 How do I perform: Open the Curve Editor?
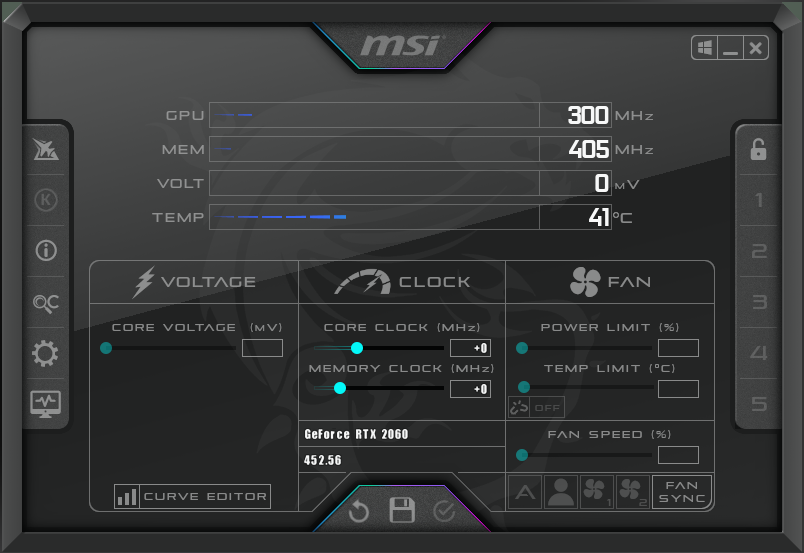pos(193,496)
